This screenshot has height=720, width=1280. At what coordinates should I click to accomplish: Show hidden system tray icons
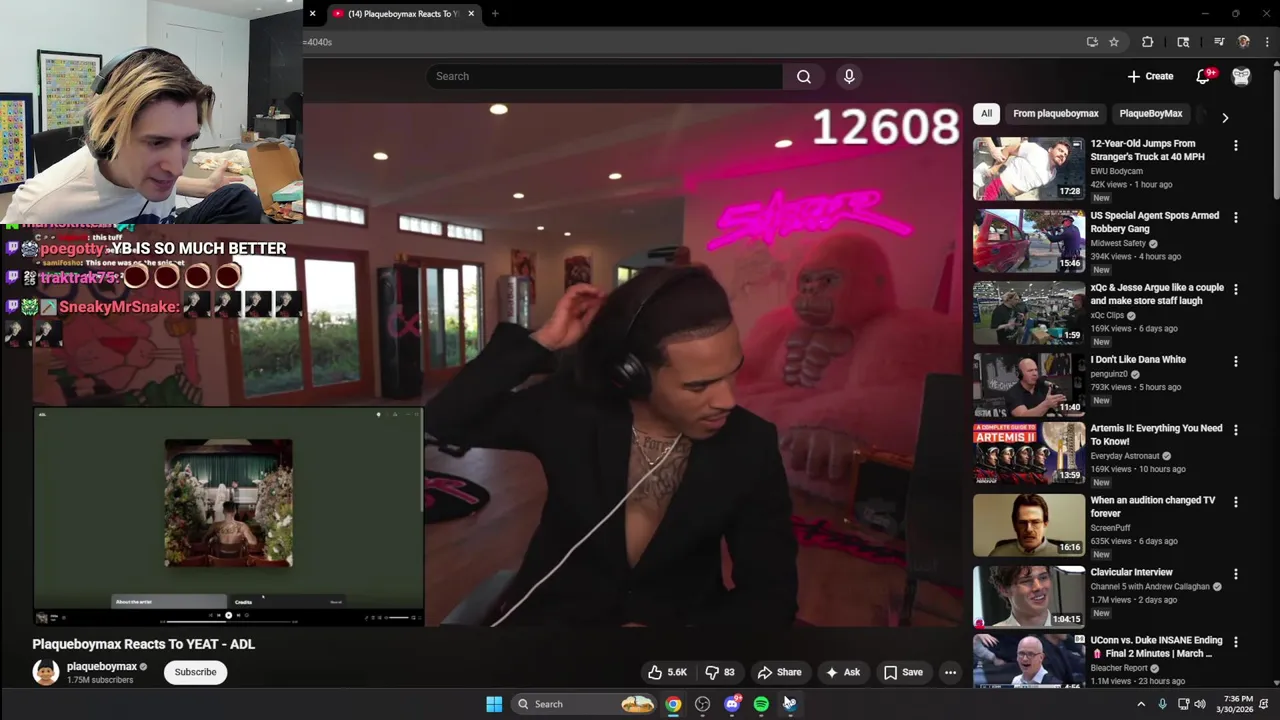click(x=1141, y=704)
